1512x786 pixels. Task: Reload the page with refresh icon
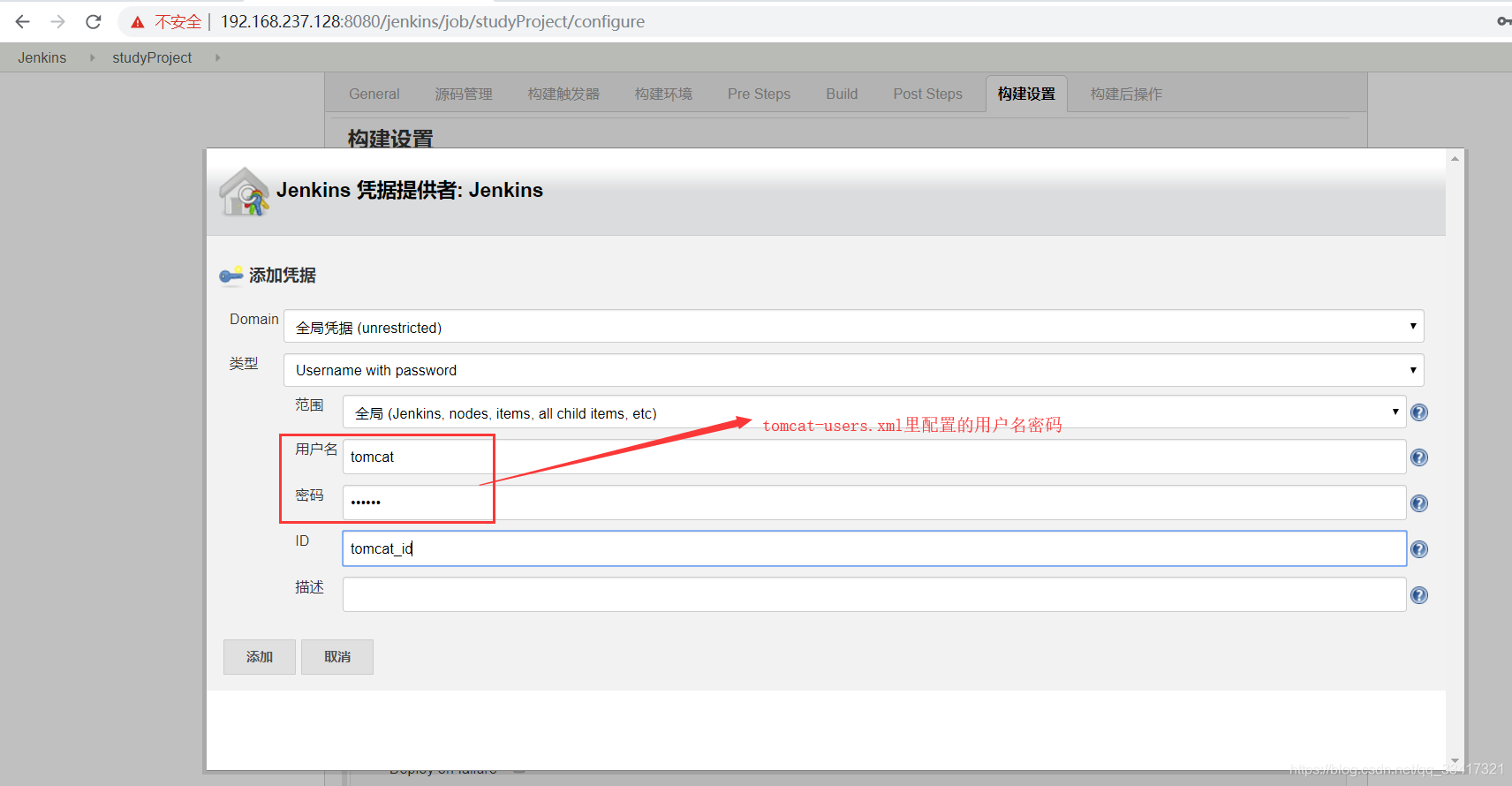tap(94, 21)
